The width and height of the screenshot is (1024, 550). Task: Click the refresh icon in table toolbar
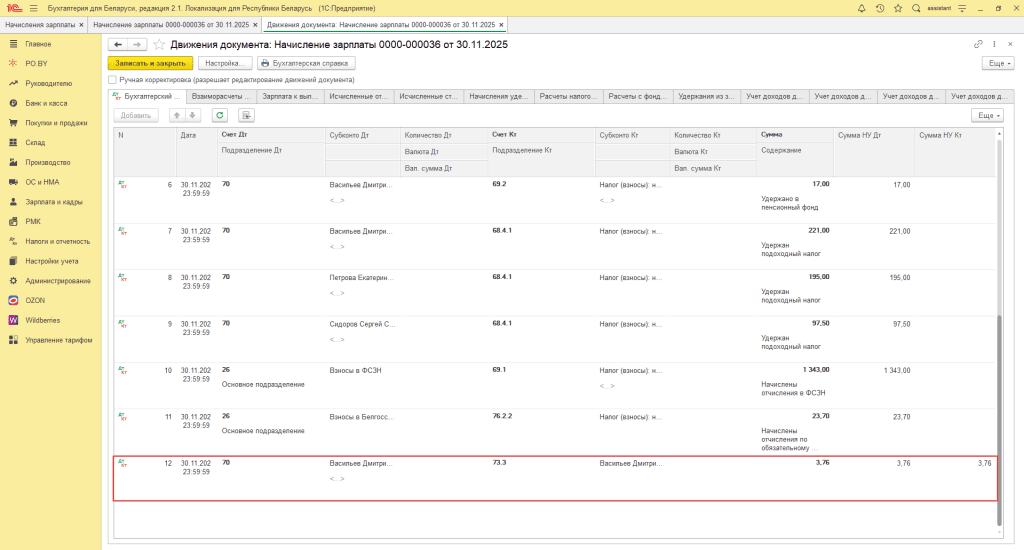click(220, 115)
